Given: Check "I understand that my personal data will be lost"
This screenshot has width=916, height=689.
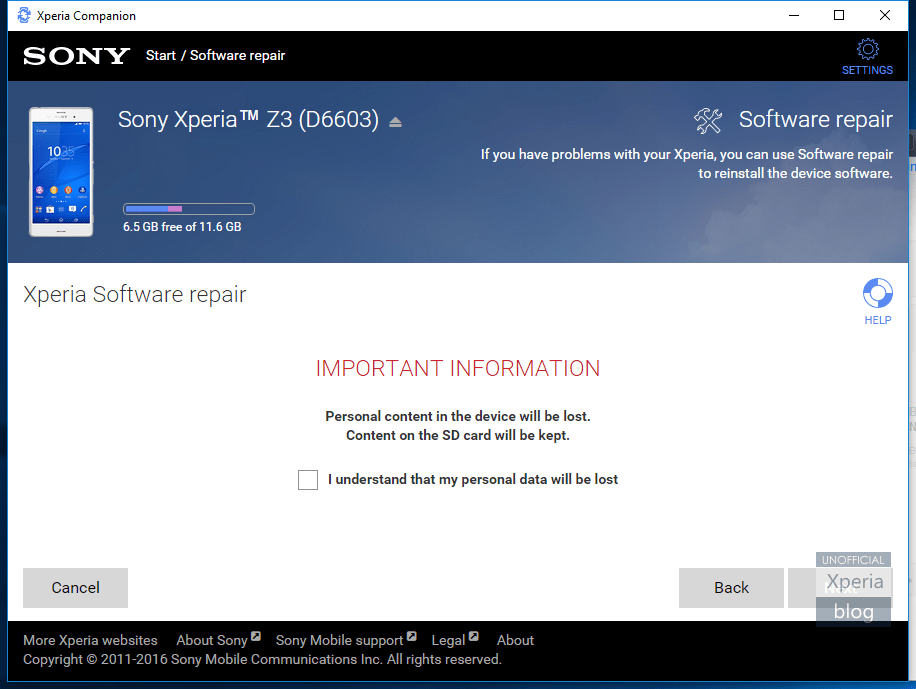Looking at the screenshot, I should [307, 479].
